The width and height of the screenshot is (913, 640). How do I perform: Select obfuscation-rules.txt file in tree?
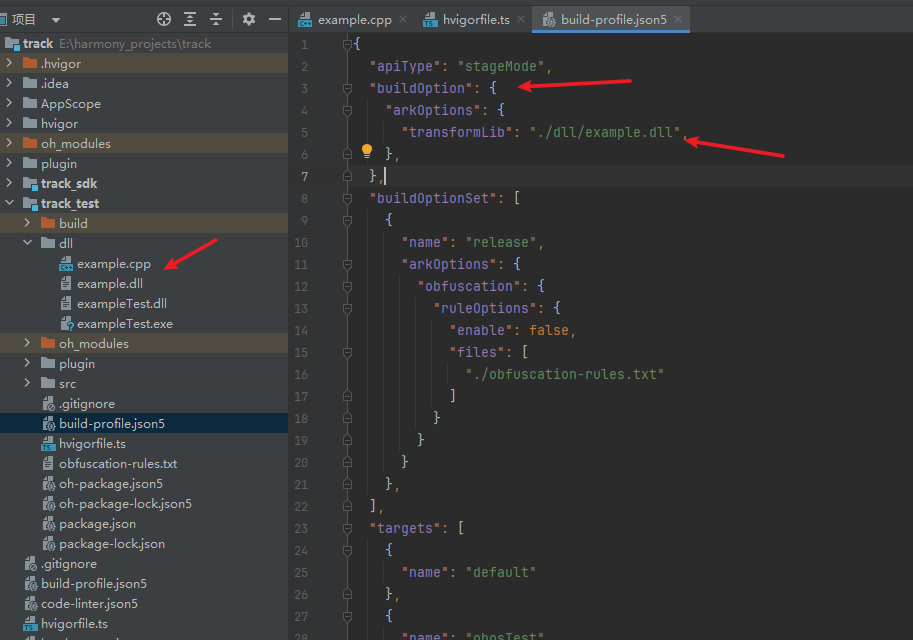[x=117, y=463]
